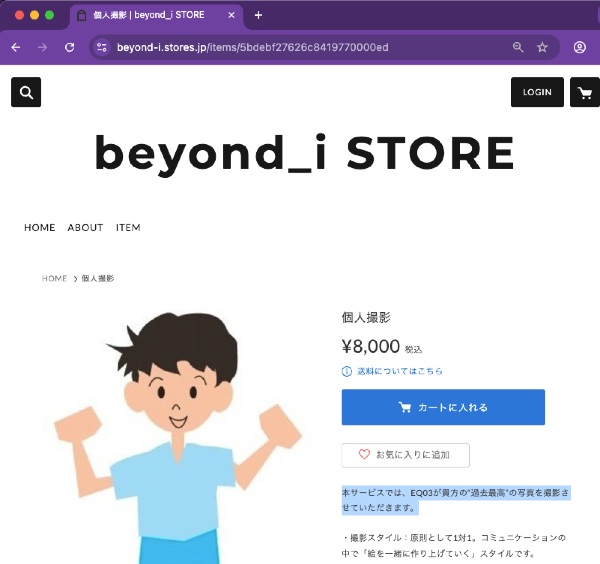Screen dimensions: 600x564
Task: Select ITEM in navigation menu
Action: pos(128,227)
